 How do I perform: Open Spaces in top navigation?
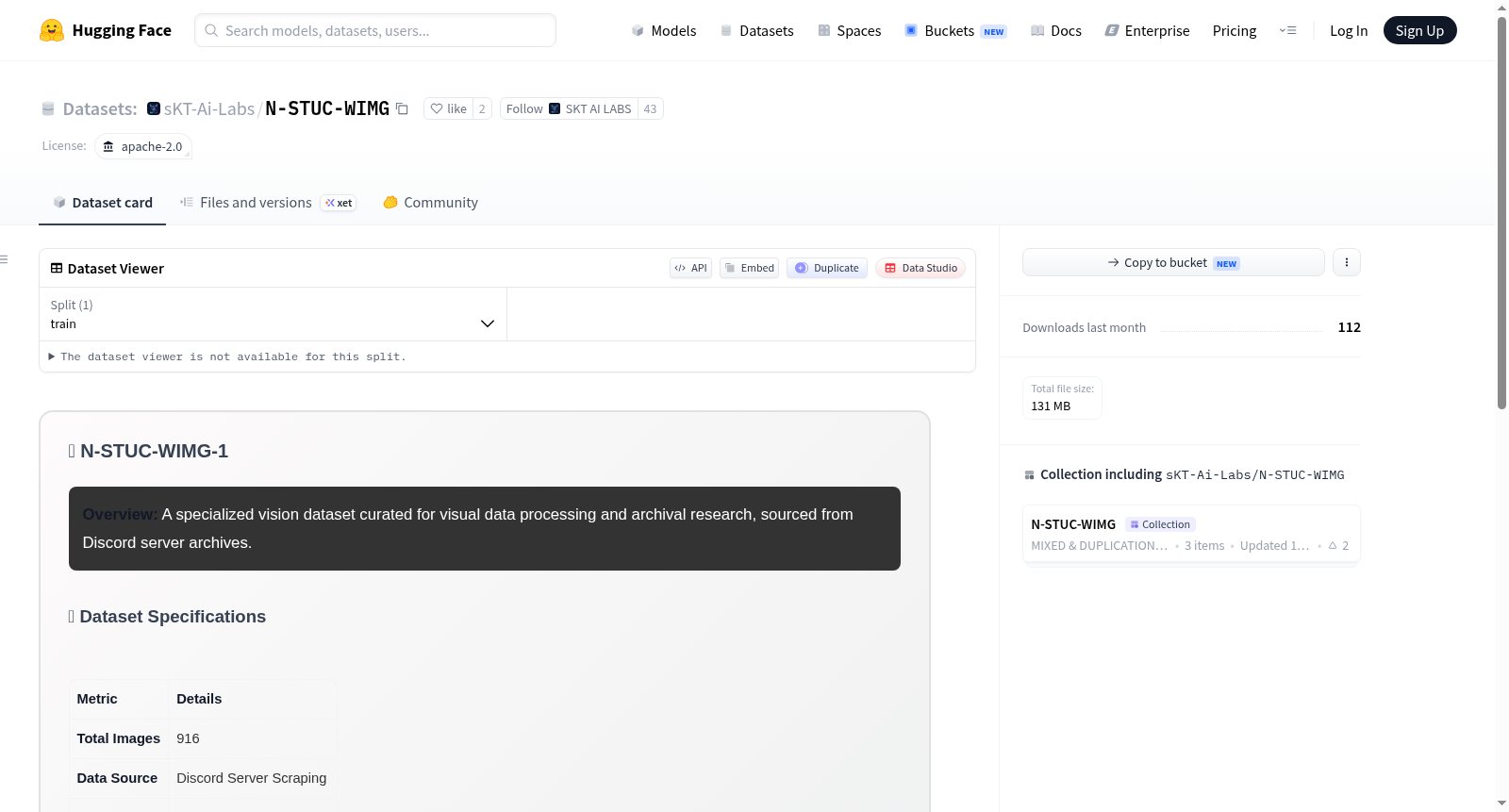849,30
